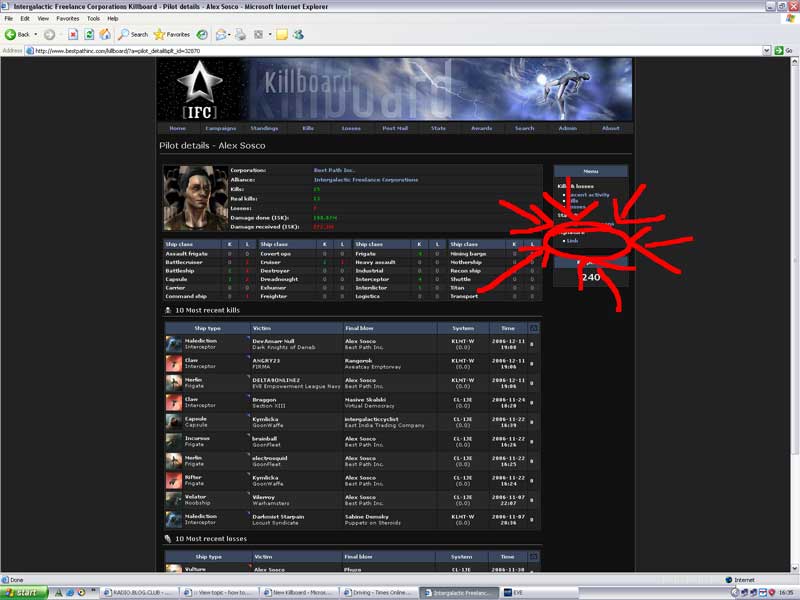Open the killboard Search navigation link

pos(524,128)
